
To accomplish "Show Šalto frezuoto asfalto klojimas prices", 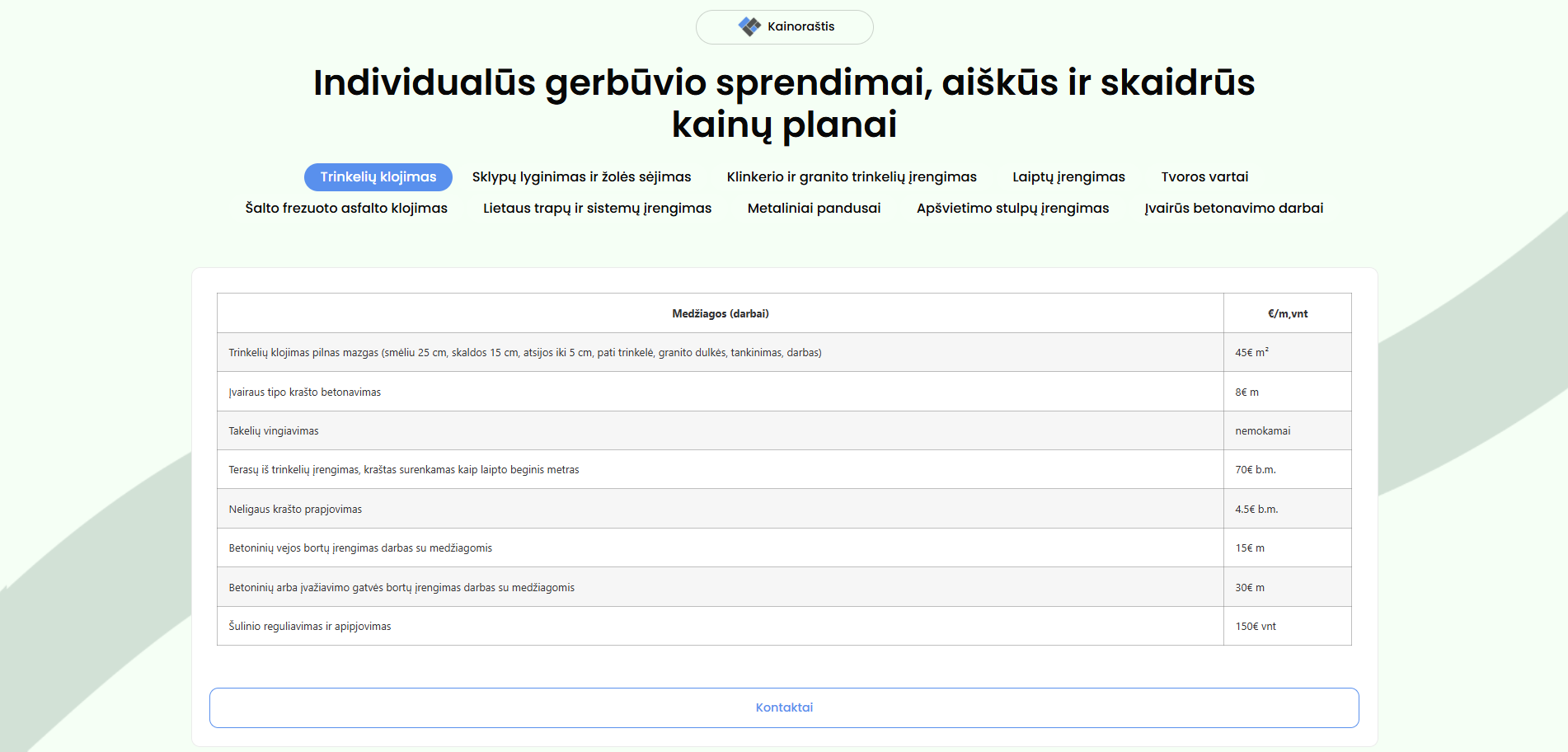I will click(346, 209).
